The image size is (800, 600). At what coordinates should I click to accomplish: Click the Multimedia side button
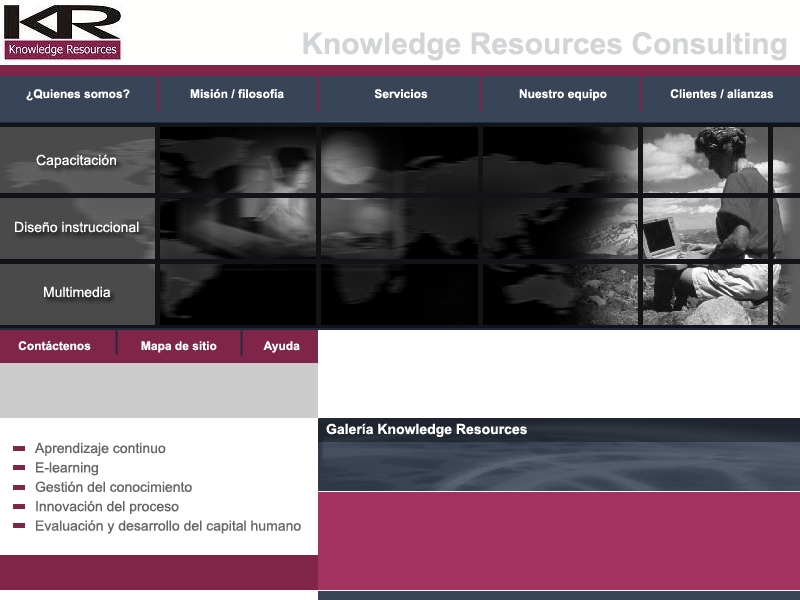tap(77, 293)
